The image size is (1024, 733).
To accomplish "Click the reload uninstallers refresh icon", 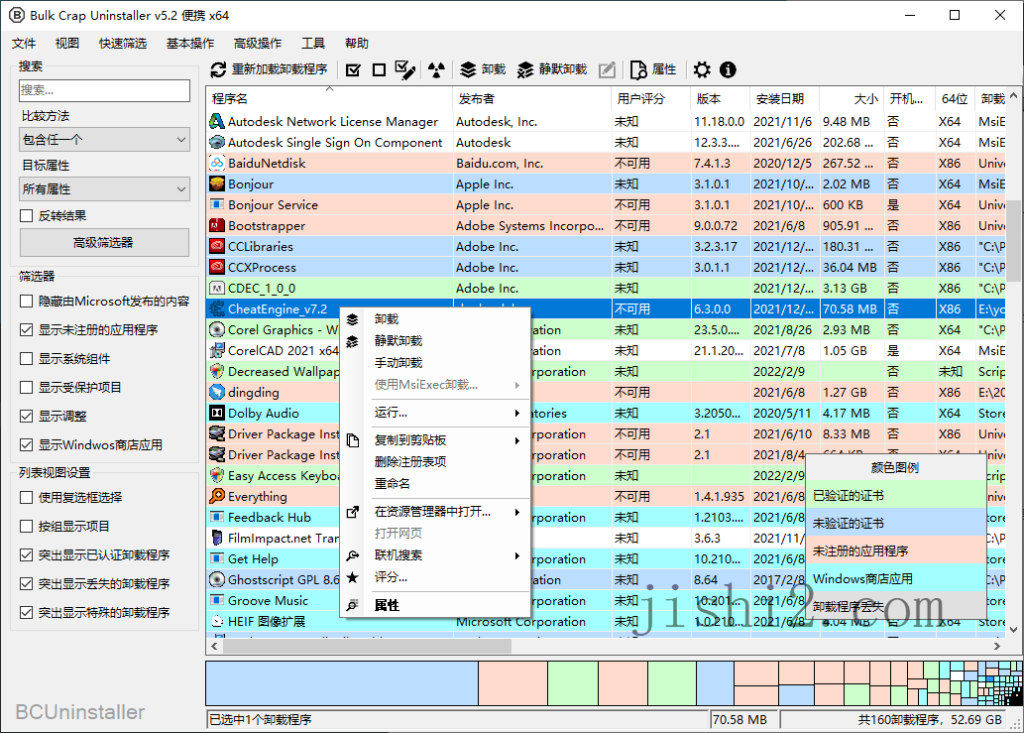I will pos(218,69).
